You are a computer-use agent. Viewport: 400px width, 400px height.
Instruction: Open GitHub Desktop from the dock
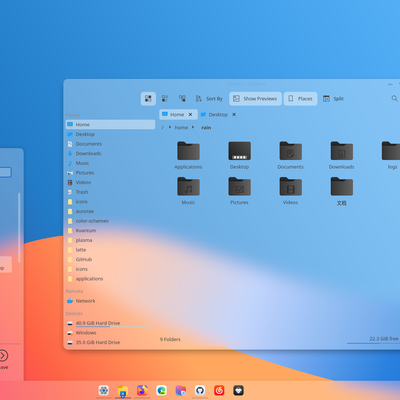click(x=200, y=390)
